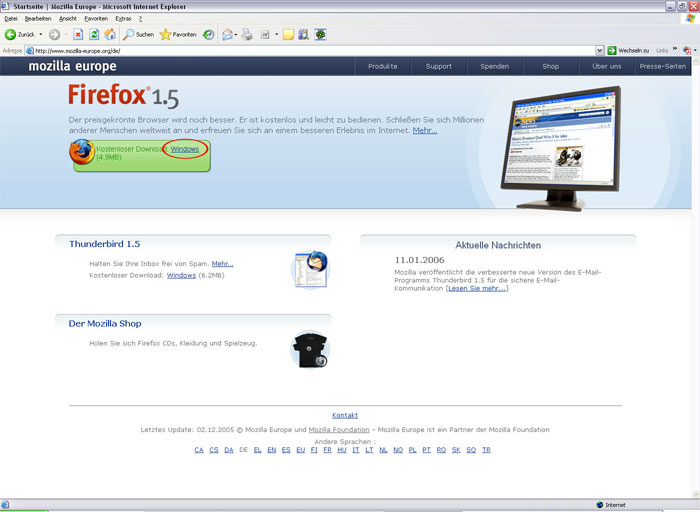Go to the Produkte navigation tab

(383, 66)
